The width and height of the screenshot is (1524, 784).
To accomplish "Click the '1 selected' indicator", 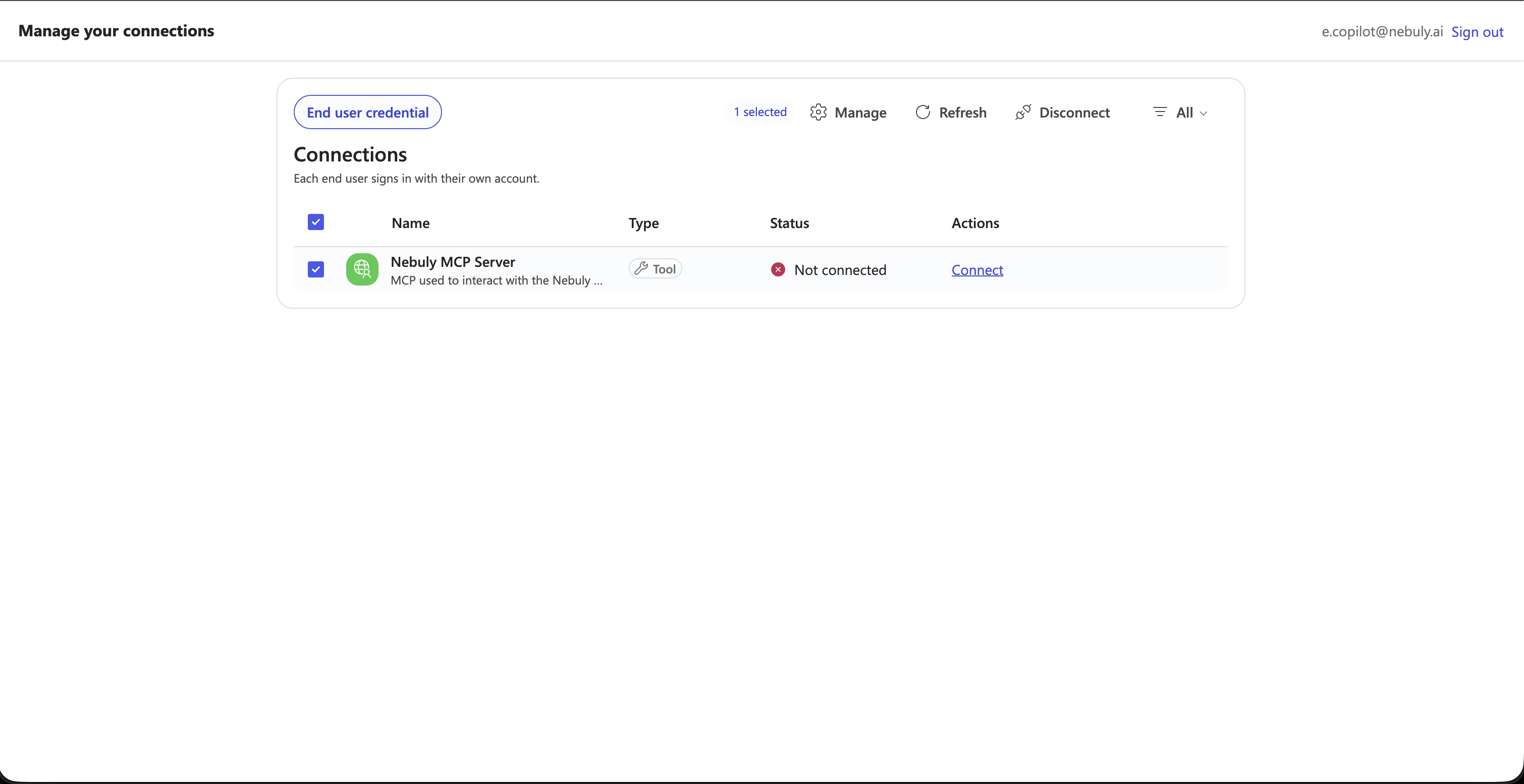I will [760, 111].
